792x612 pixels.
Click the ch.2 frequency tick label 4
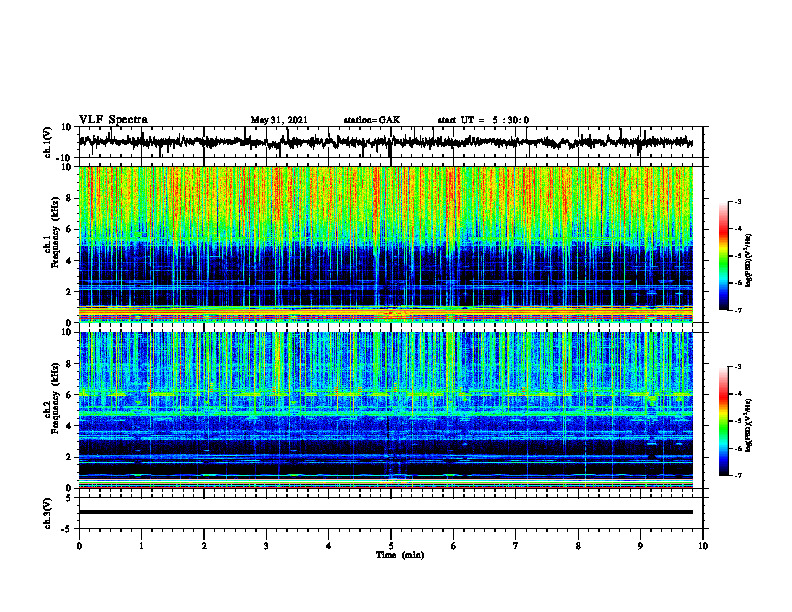(x=71, y=426)
